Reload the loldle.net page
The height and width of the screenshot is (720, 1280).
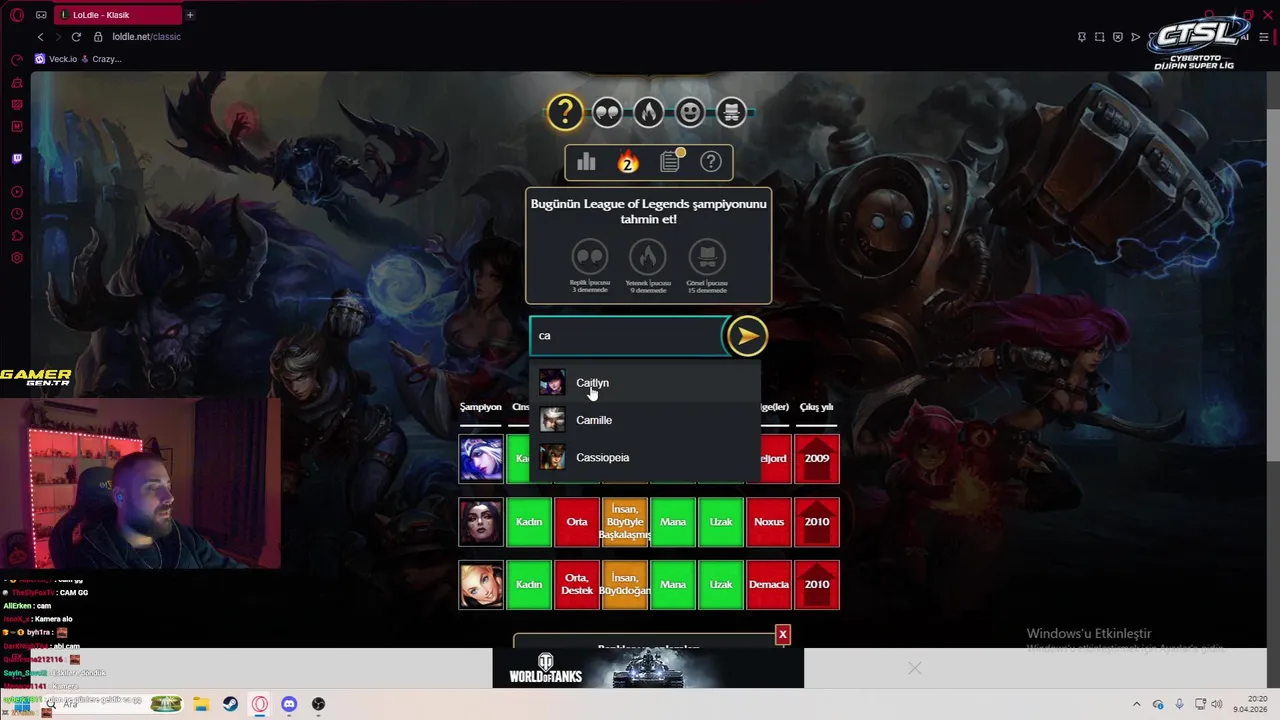[x=76, y=37]
